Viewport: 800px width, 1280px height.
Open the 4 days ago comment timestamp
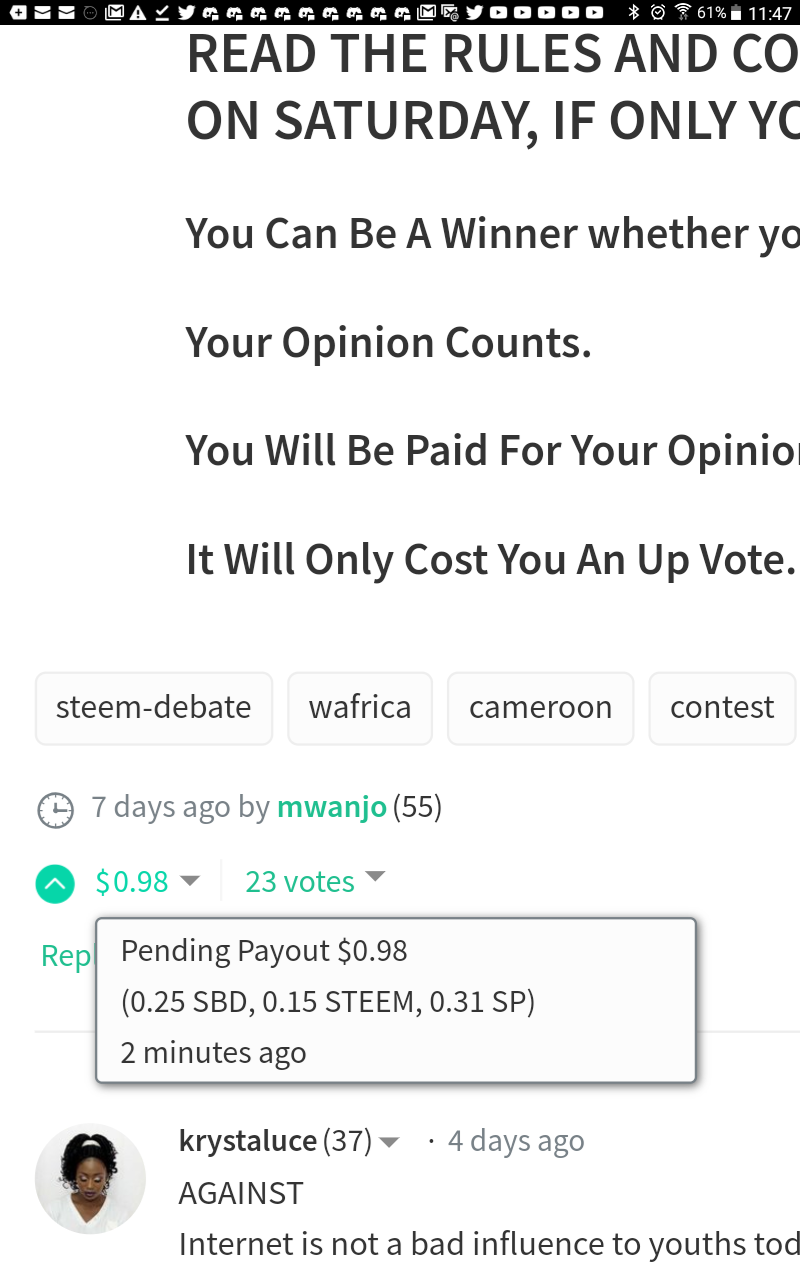click(x=516, y=1141)
